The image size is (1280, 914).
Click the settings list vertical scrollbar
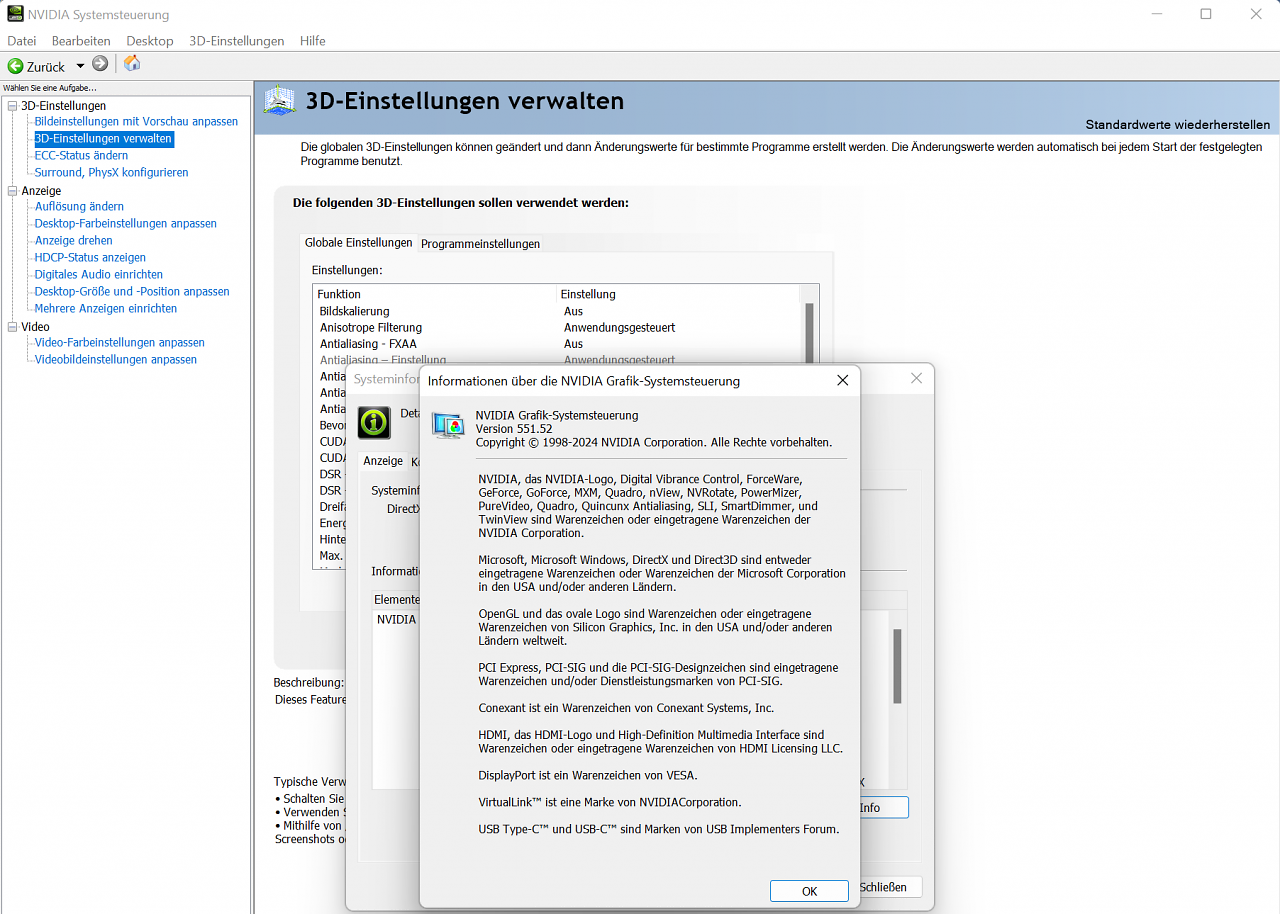point(810,335)
